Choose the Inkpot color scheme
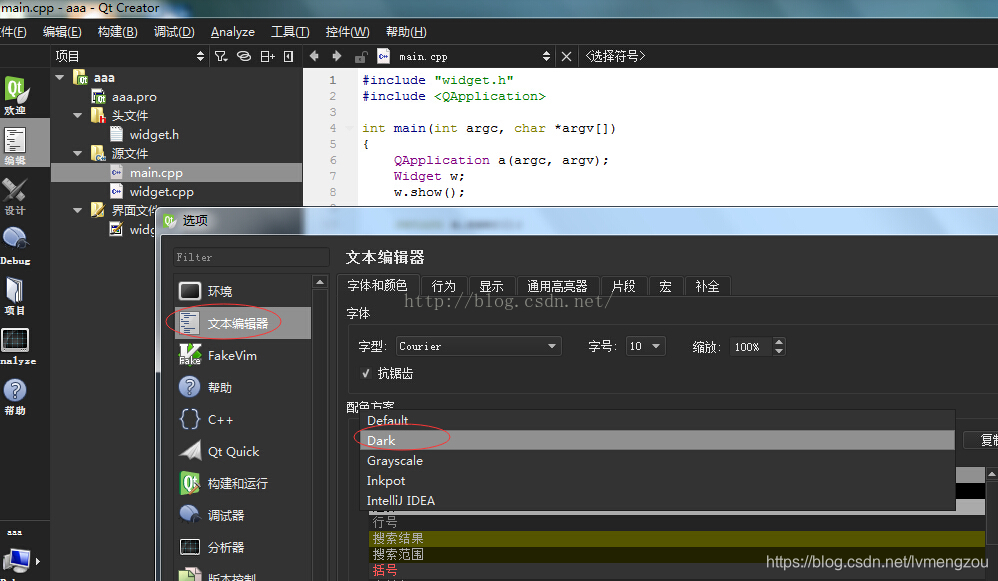The width and height of the screenshot is (998, 581). 657,480
